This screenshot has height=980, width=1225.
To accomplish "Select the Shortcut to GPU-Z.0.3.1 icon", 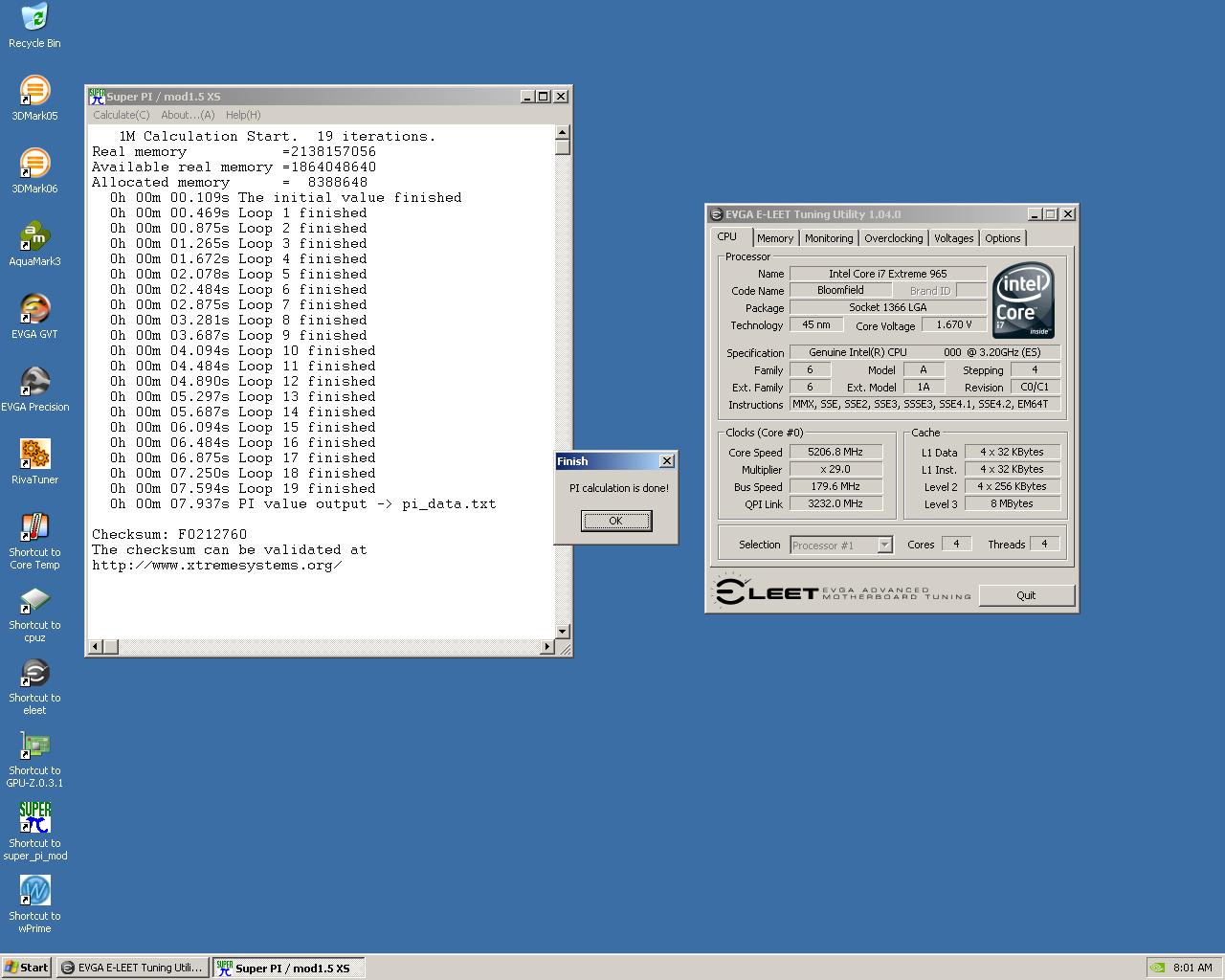I will (x=34, y=760).
